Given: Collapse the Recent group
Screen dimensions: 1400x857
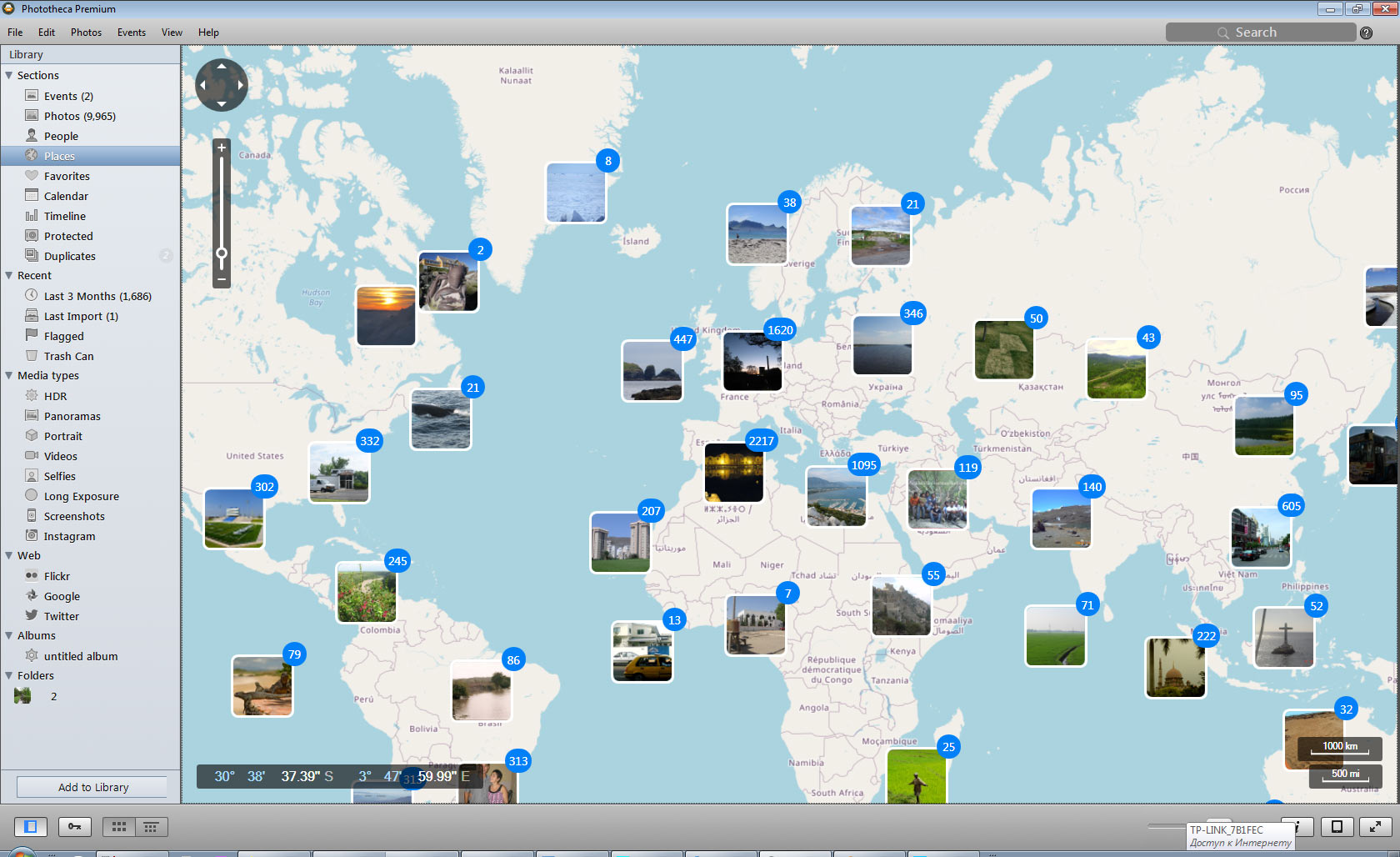Looking at the screenshot, I should click(8, 275).
